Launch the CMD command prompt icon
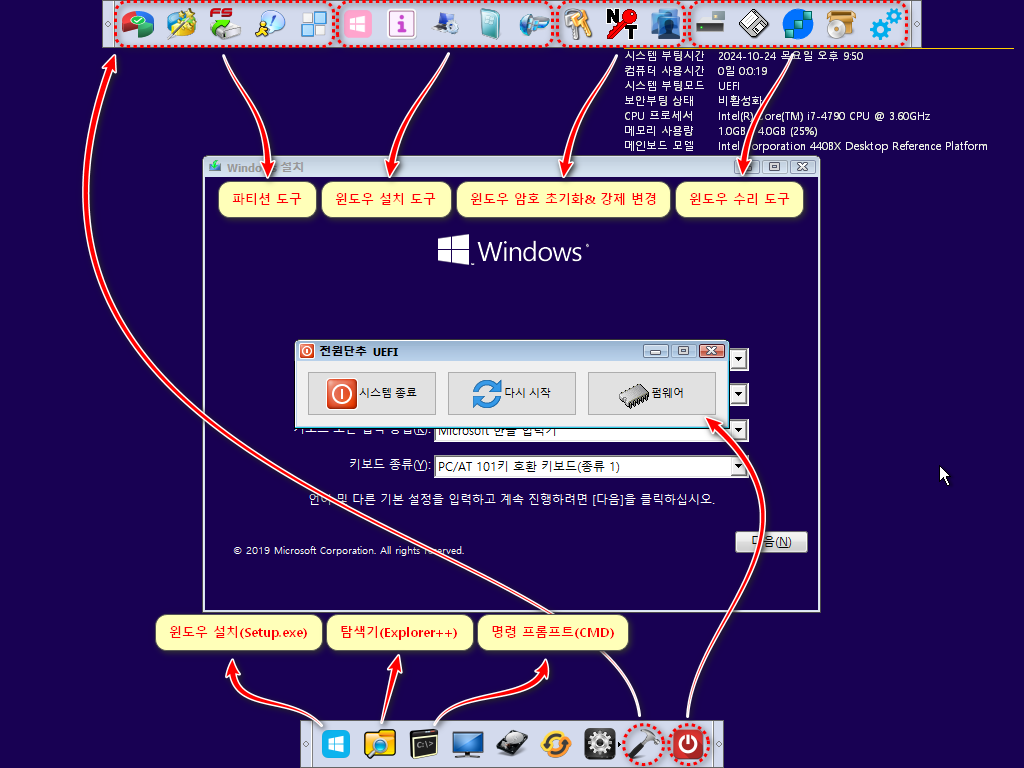The height and width of the screenshot is (768, 1024). click(x=424, y=744)
